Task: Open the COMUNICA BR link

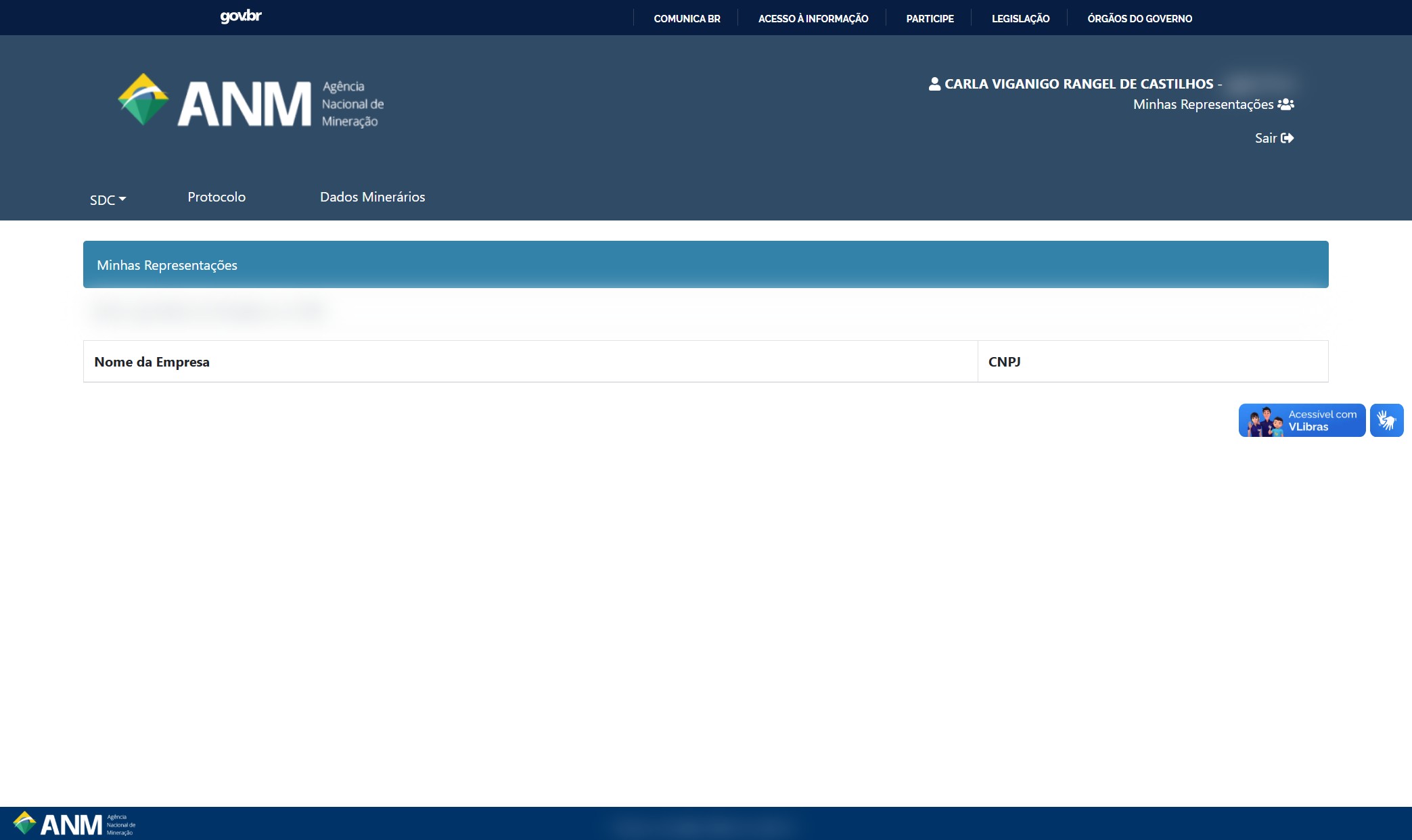Action: pyautogui.click(x=687, y=19)
